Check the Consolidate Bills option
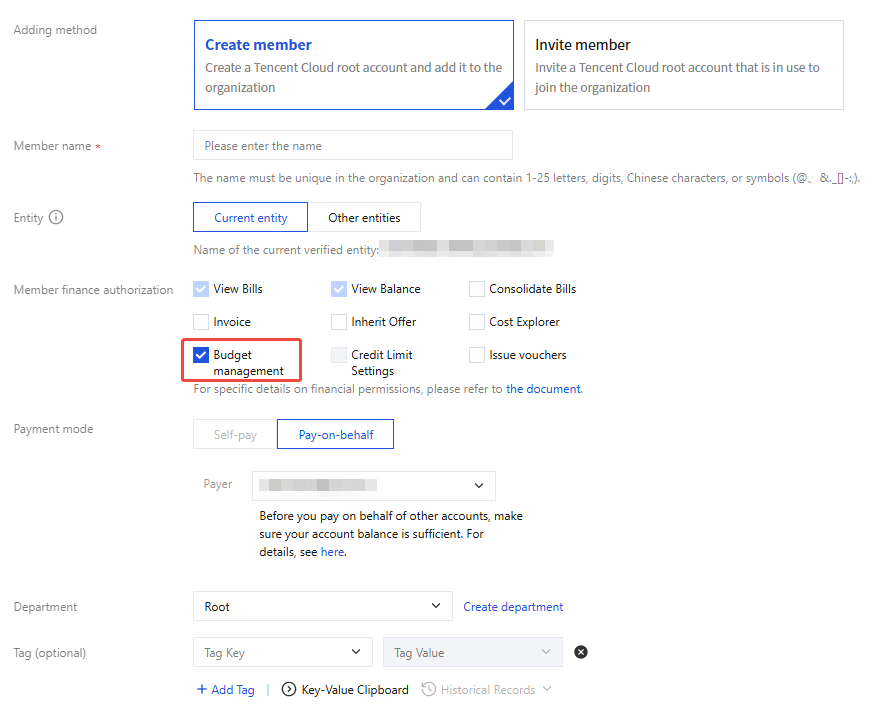Image resolution: width=874 pixels, height=718 pixels. pos(477,289)
